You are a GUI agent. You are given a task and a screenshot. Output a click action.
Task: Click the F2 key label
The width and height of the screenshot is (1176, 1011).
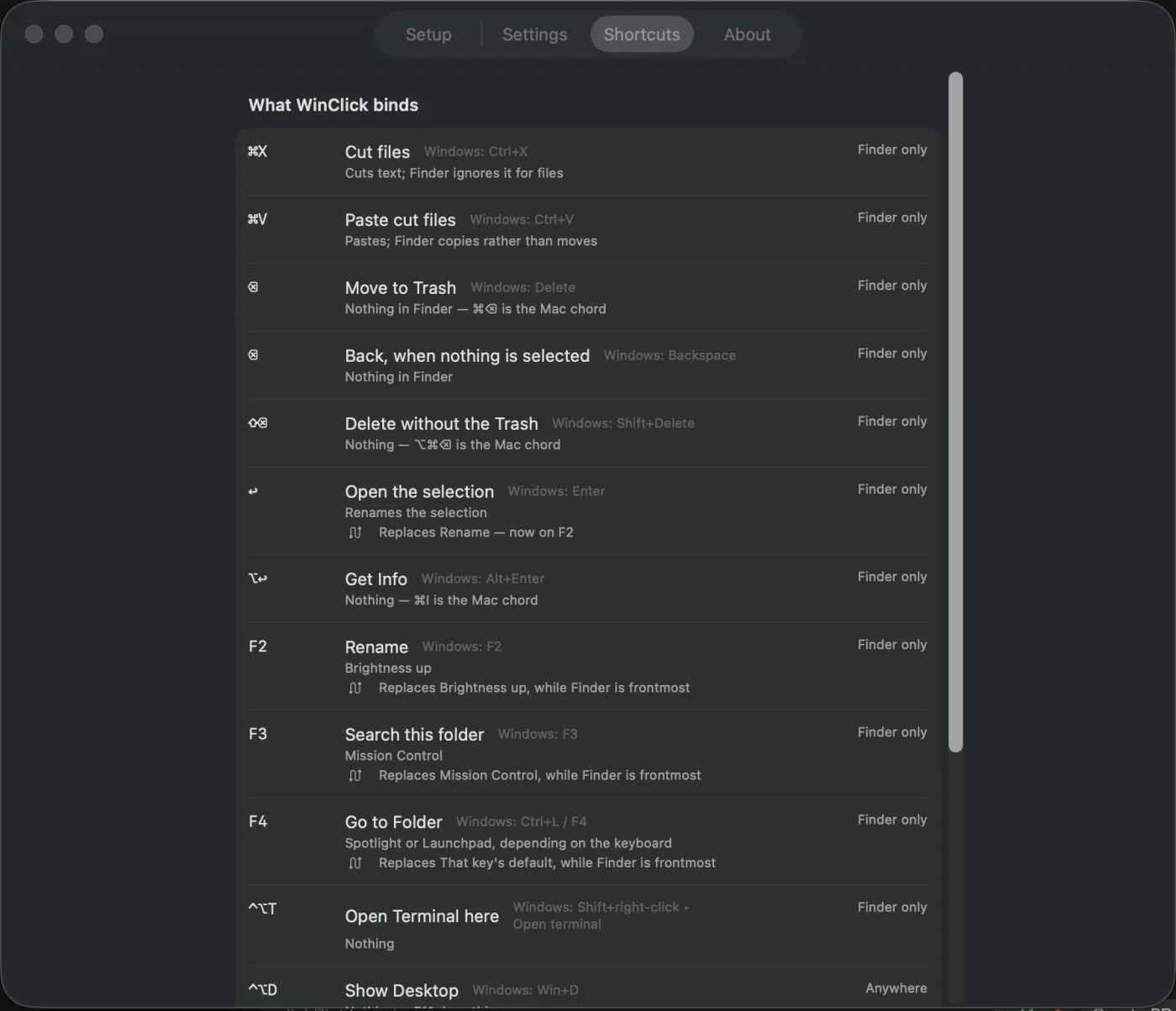[258, 647]
